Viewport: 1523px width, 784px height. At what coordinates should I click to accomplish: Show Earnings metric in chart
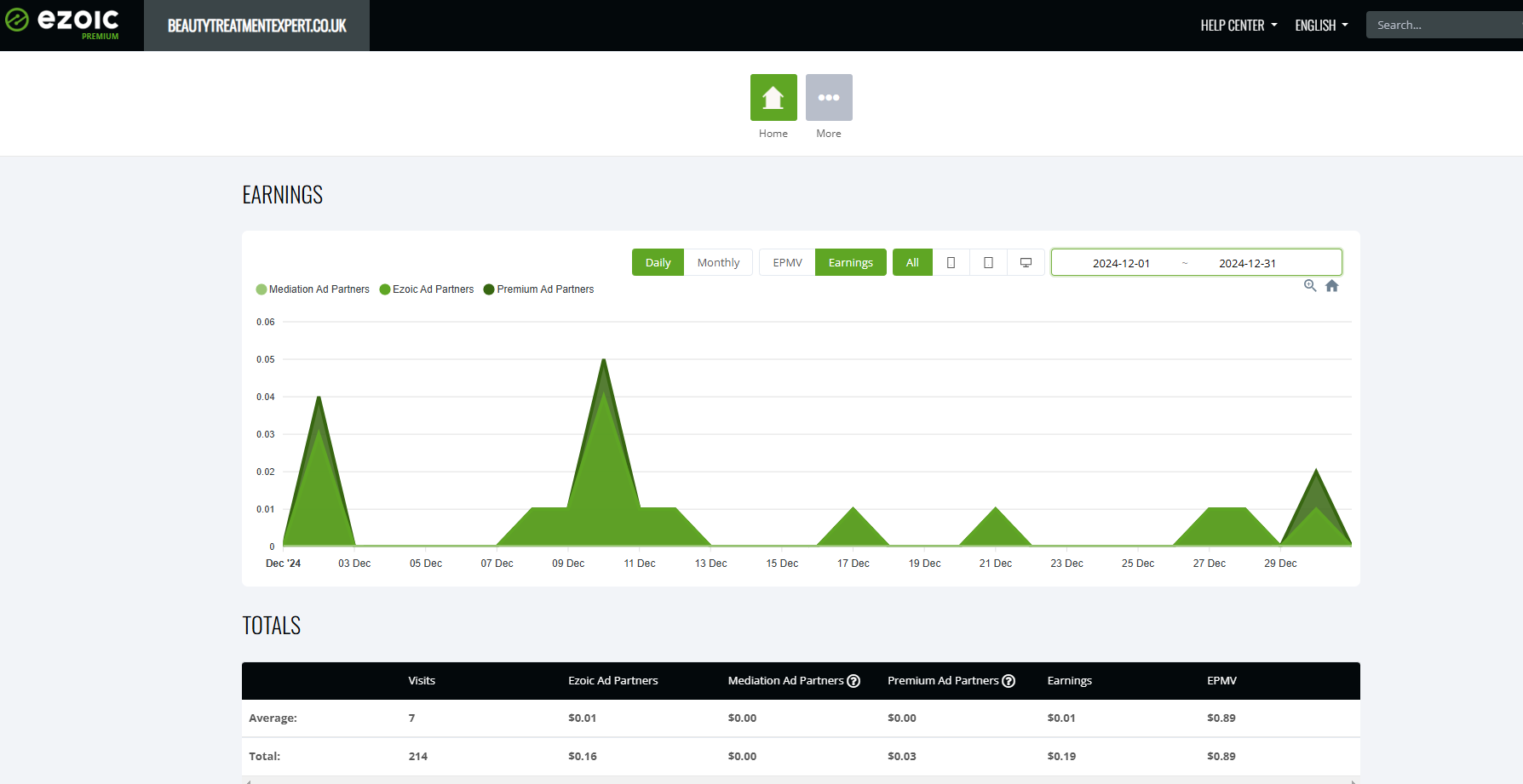(850, 262)
